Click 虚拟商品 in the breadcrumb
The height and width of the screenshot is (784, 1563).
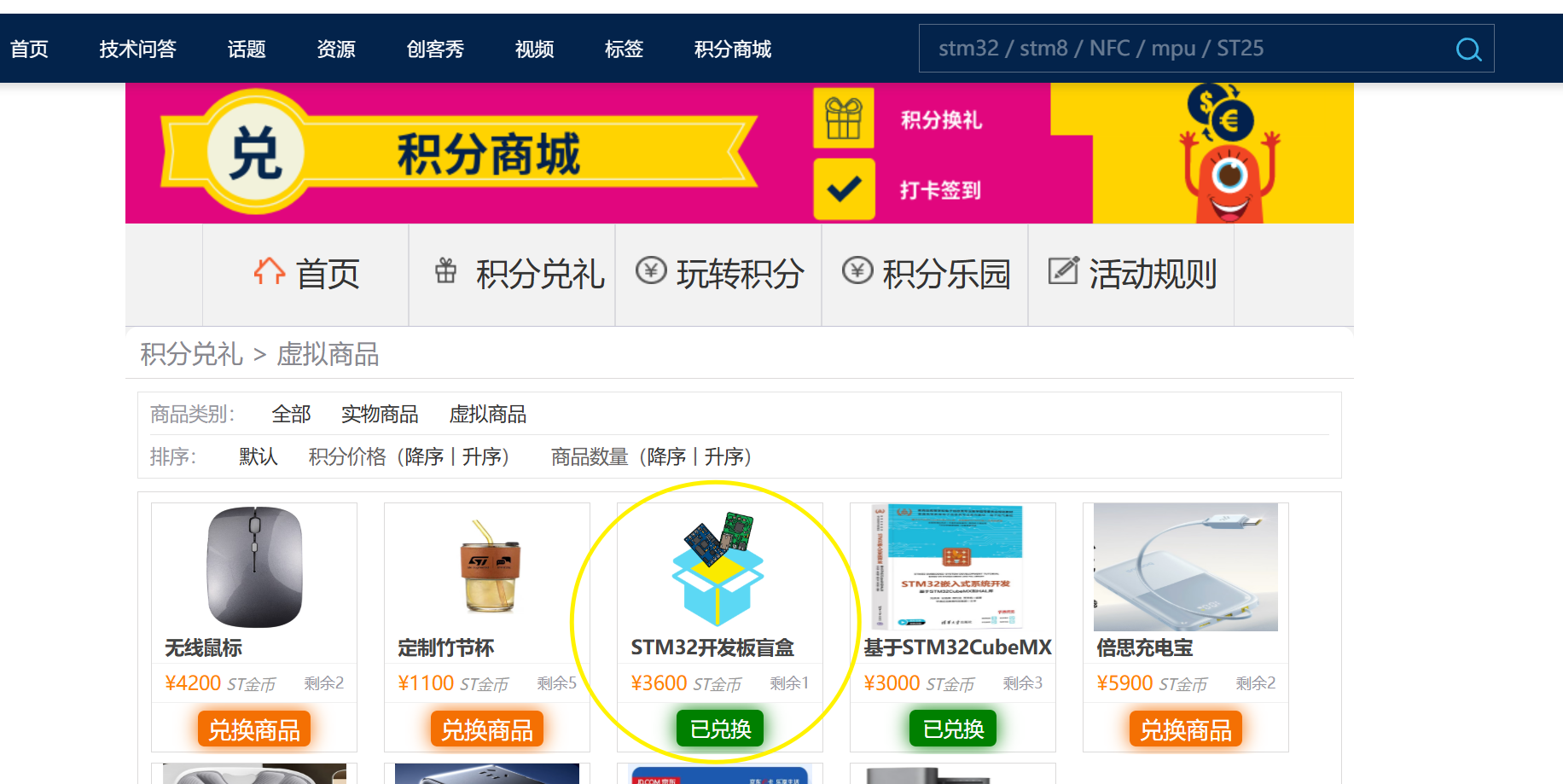pos(328,354)
